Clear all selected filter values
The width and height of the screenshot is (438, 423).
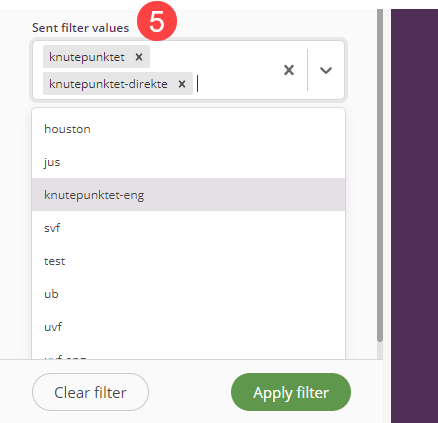pyautogui.click(x=289, y=70)
